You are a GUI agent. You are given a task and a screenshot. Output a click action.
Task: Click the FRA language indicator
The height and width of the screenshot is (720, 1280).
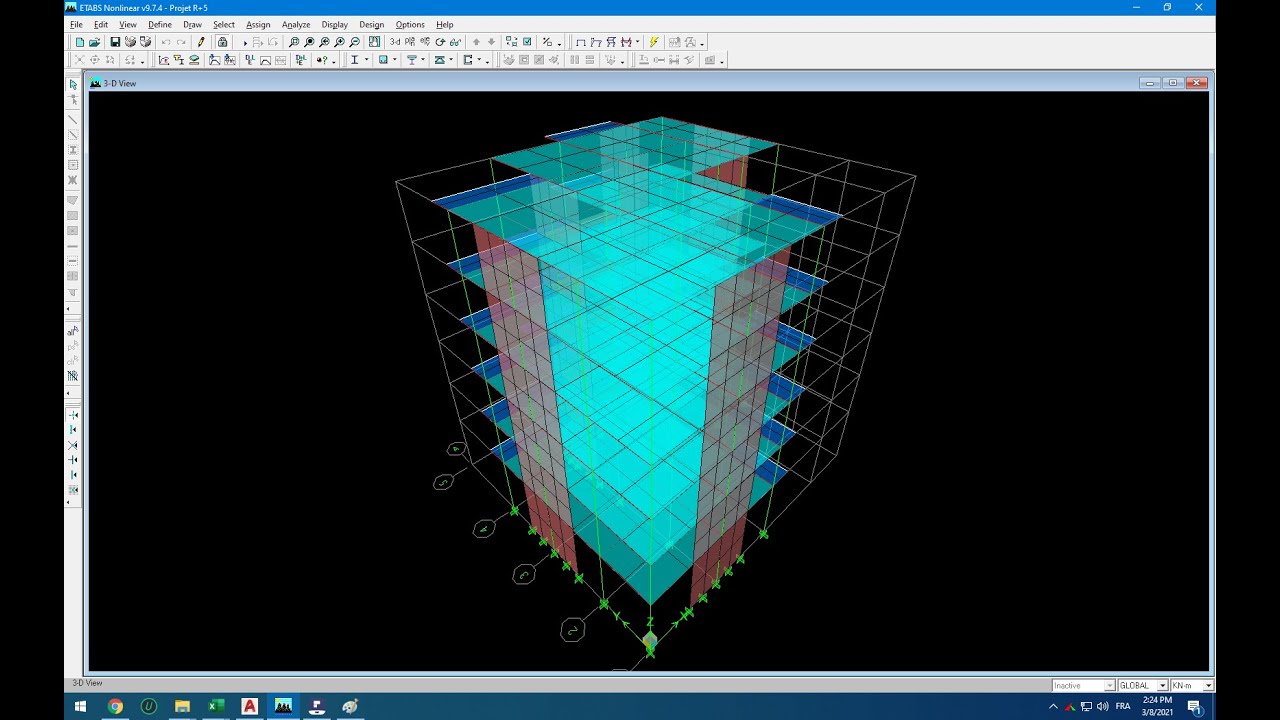1123,706
